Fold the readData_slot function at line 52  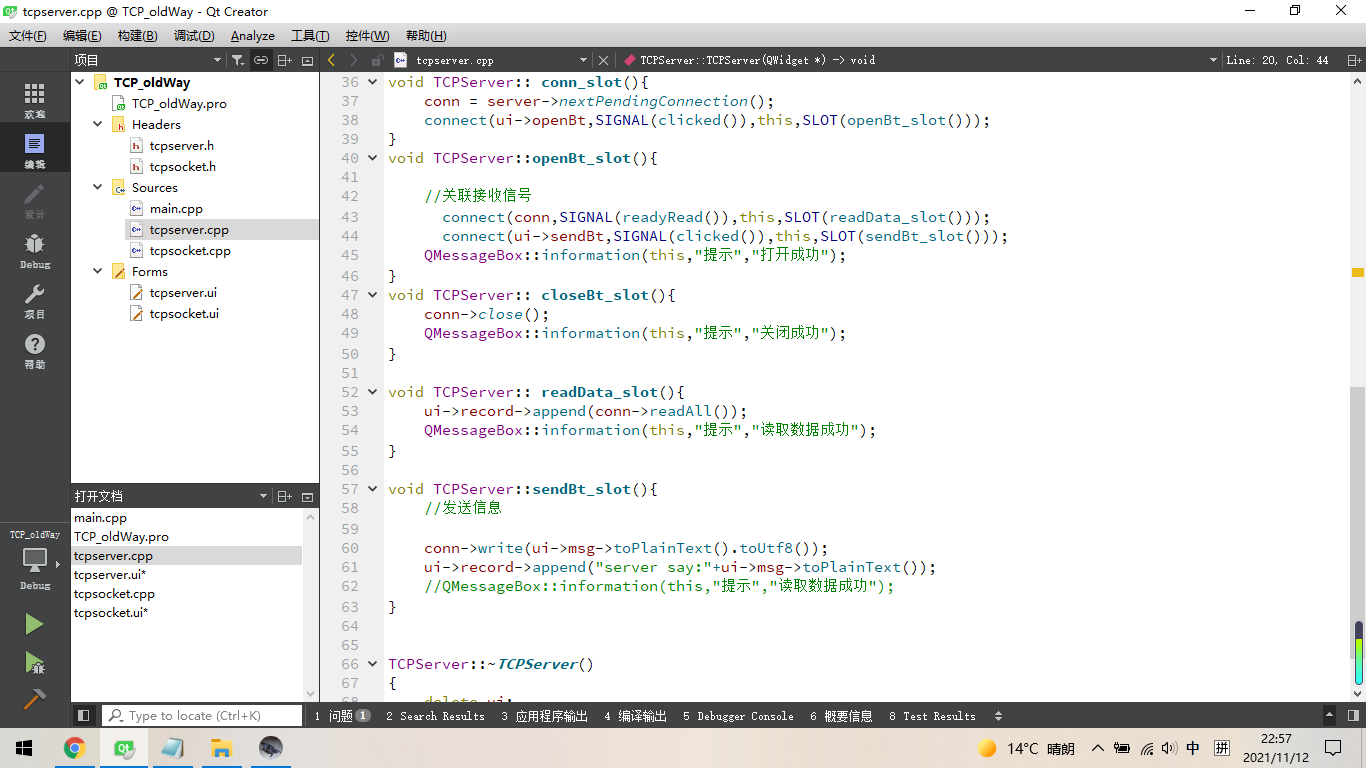coord(373,392)
